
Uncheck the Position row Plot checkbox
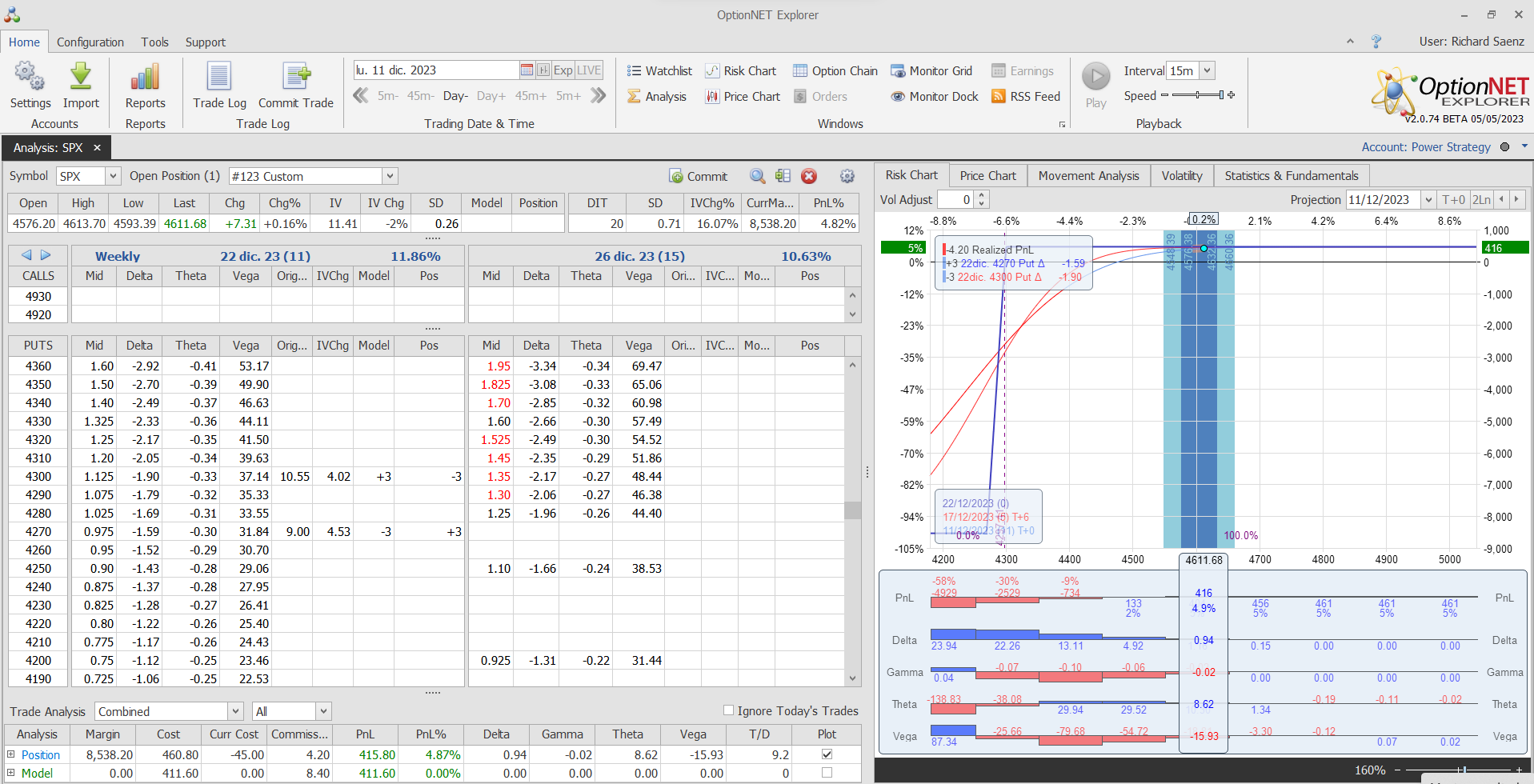click(827, 754)
